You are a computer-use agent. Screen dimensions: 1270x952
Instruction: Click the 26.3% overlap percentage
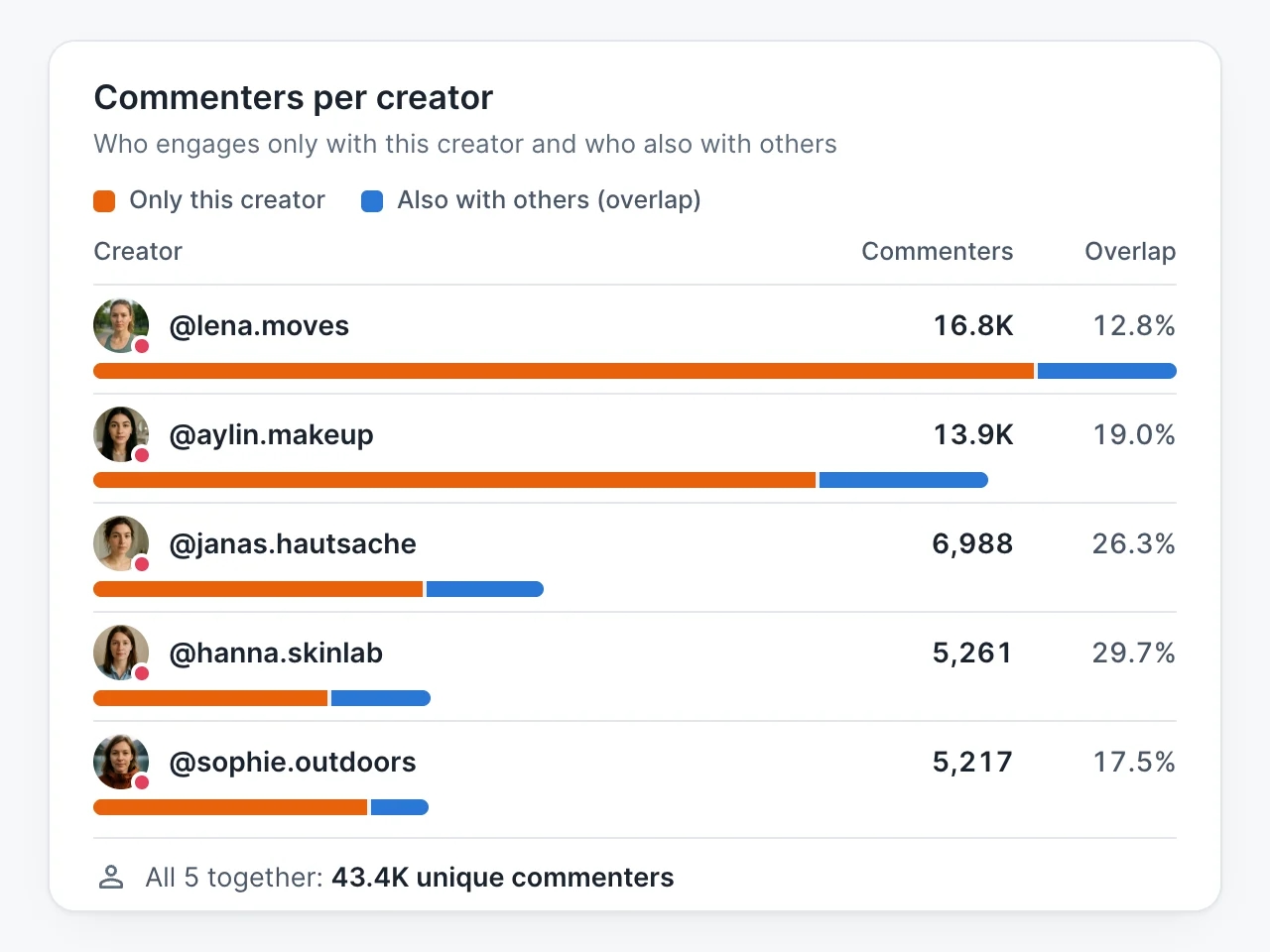pyautogui.click(x=1134, y=544)
